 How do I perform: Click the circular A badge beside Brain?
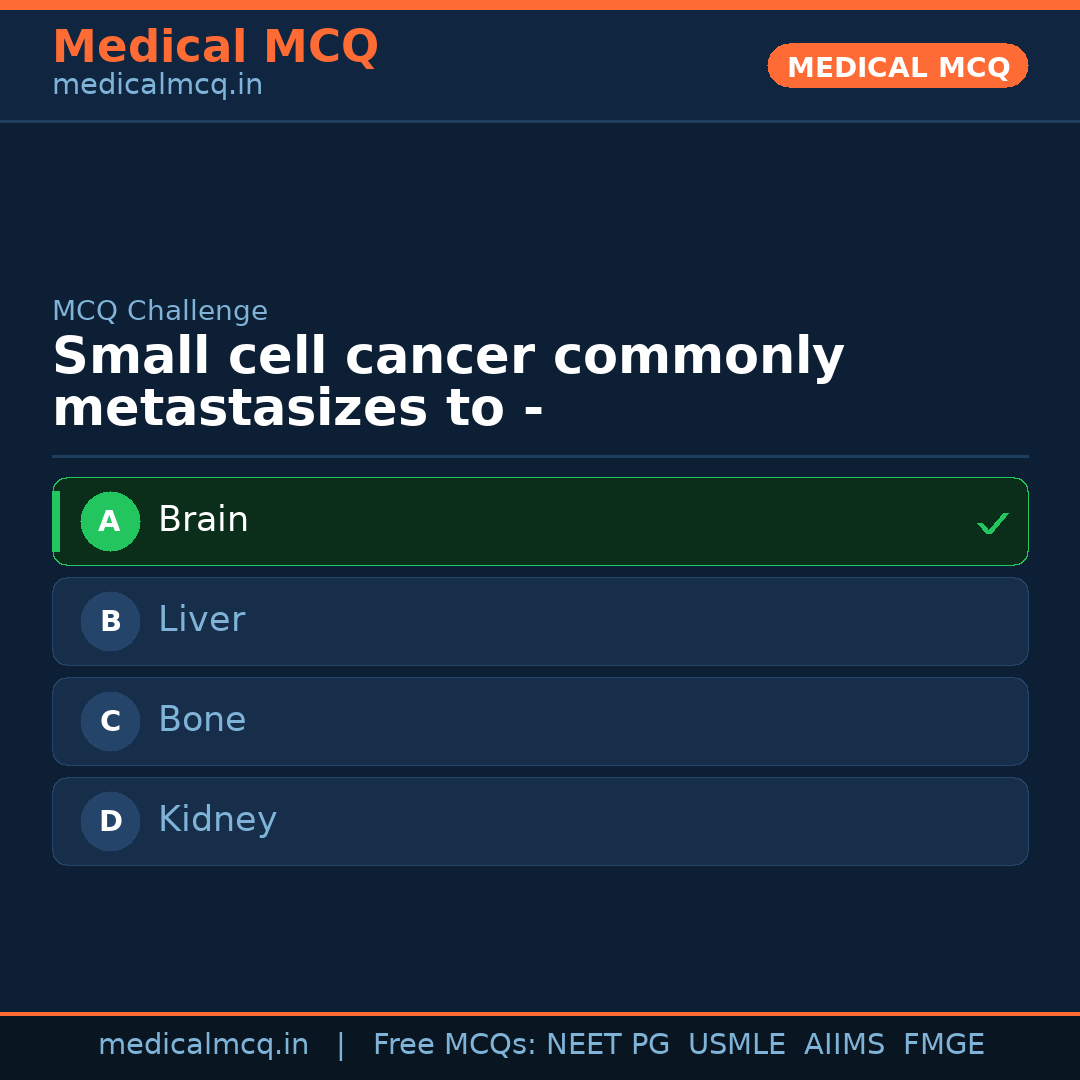tap(110, 521)
